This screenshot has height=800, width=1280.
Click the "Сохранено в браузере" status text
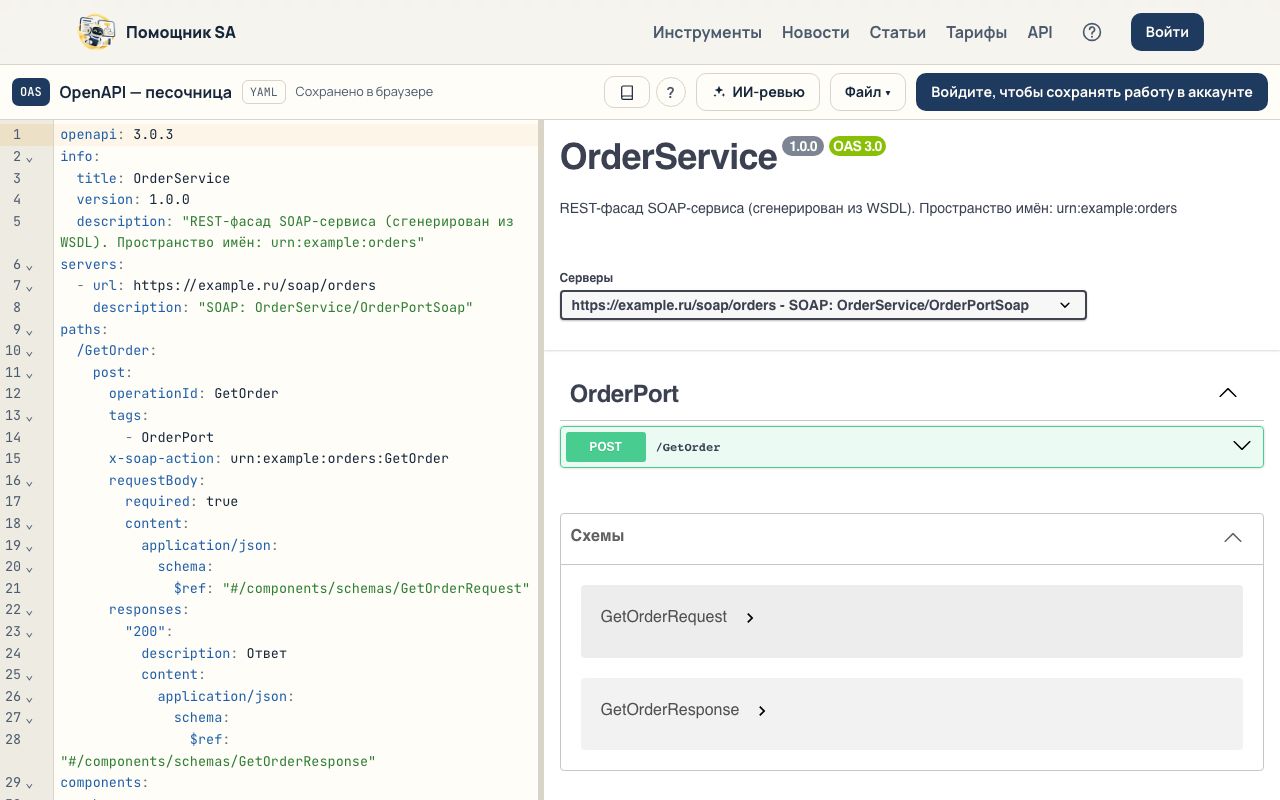point(364,92)
